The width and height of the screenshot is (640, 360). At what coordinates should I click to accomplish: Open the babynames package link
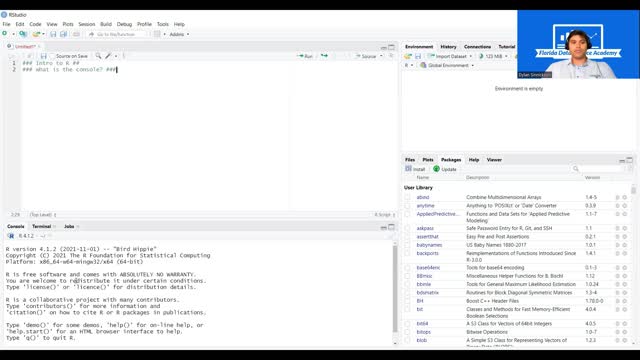[x=429, y=245]
